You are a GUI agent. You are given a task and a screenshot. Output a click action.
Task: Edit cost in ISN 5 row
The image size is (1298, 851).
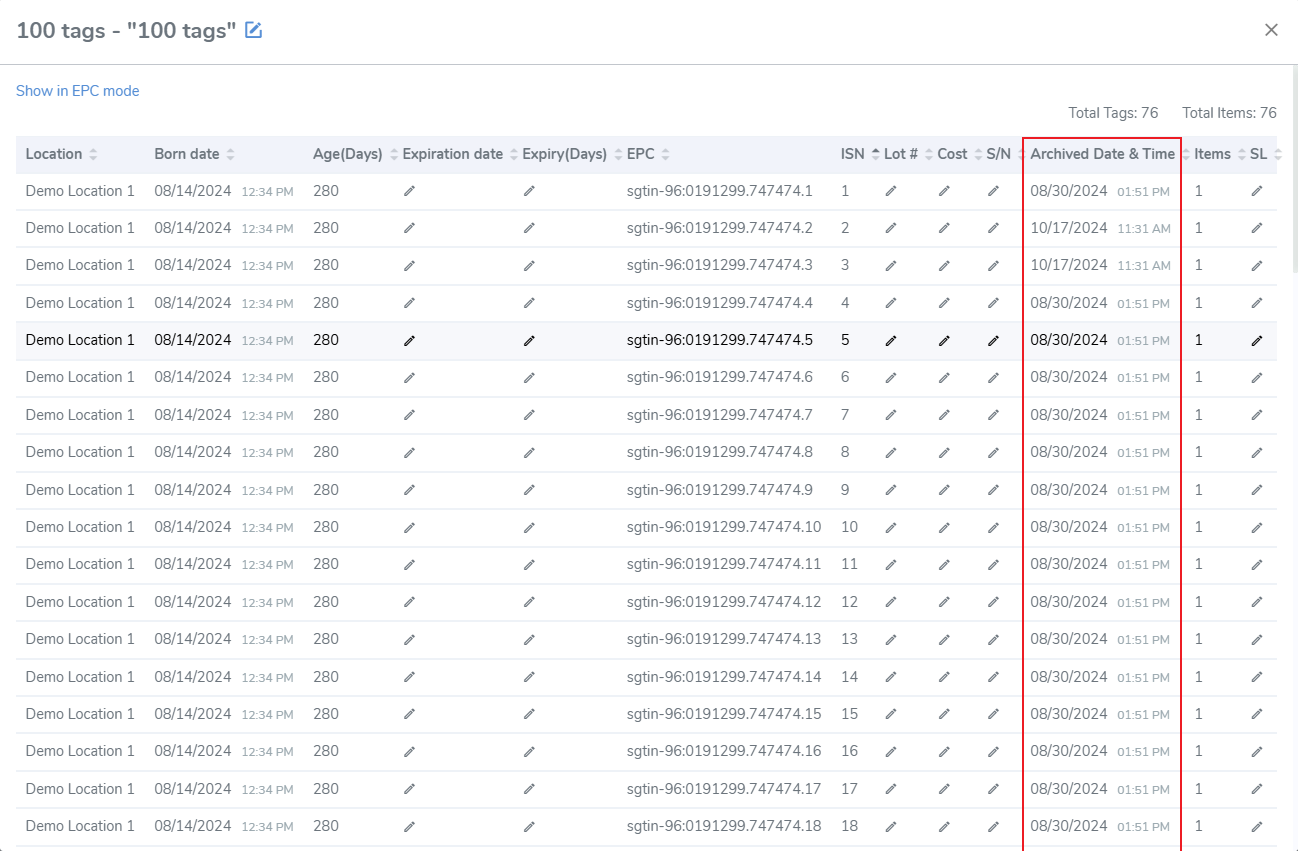click(x=944, y=341)
